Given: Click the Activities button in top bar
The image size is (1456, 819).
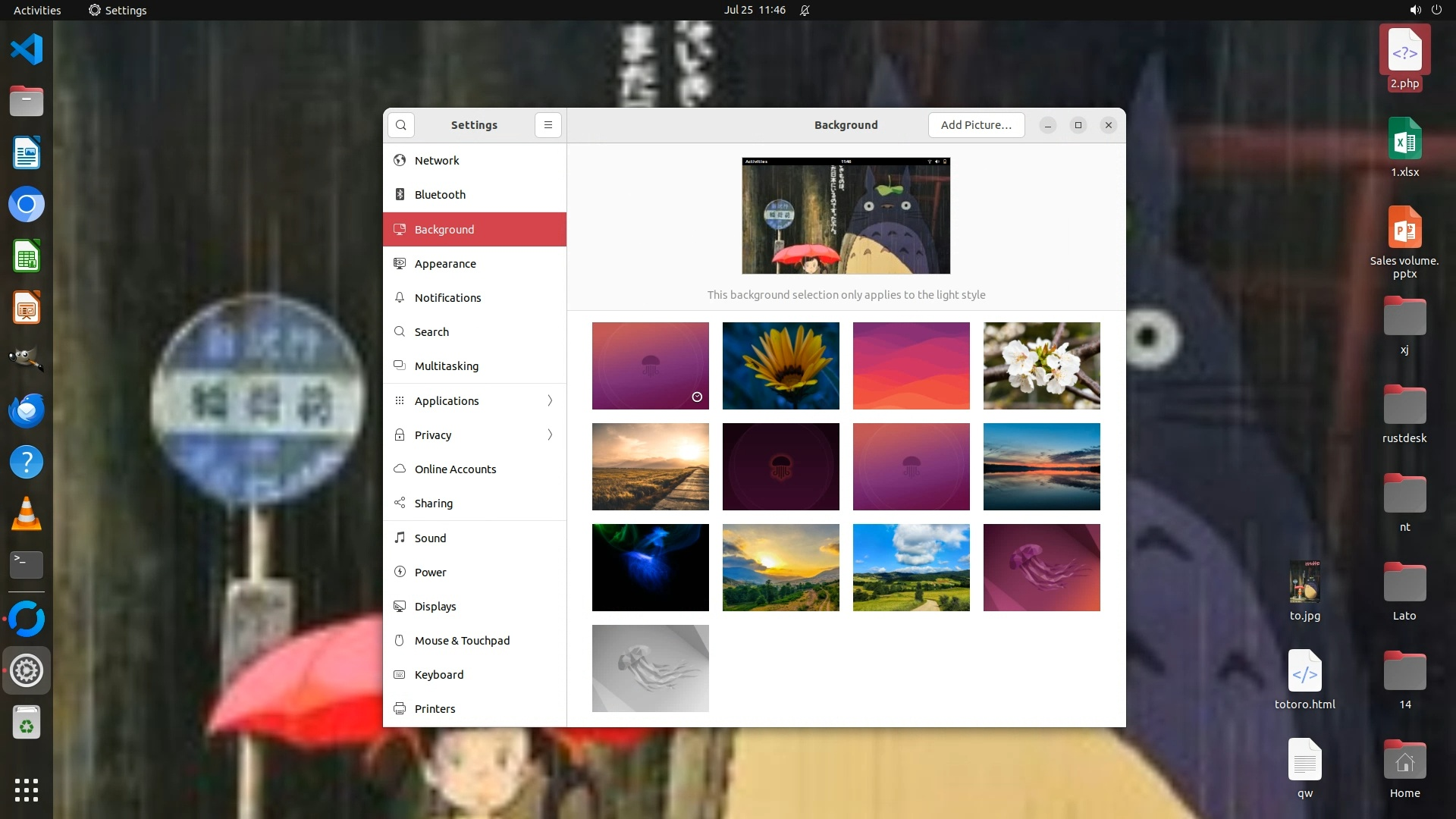Looking at the screenshot, I should pos(37,10).
